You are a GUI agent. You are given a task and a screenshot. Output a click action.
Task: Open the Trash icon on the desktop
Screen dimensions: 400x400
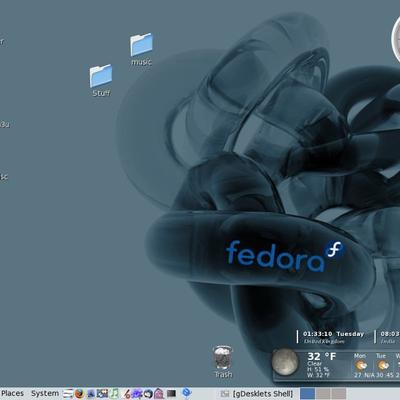(223, 362)
